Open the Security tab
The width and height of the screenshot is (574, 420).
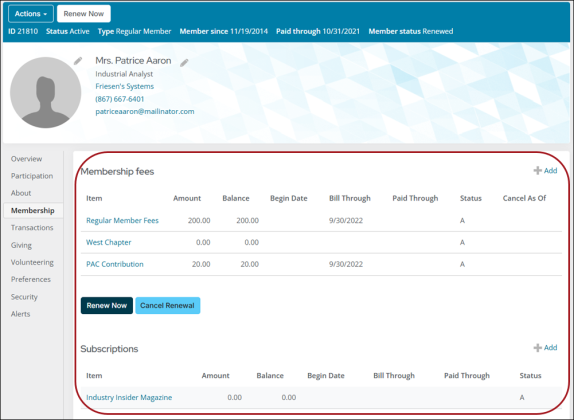(x=24, y=297)
